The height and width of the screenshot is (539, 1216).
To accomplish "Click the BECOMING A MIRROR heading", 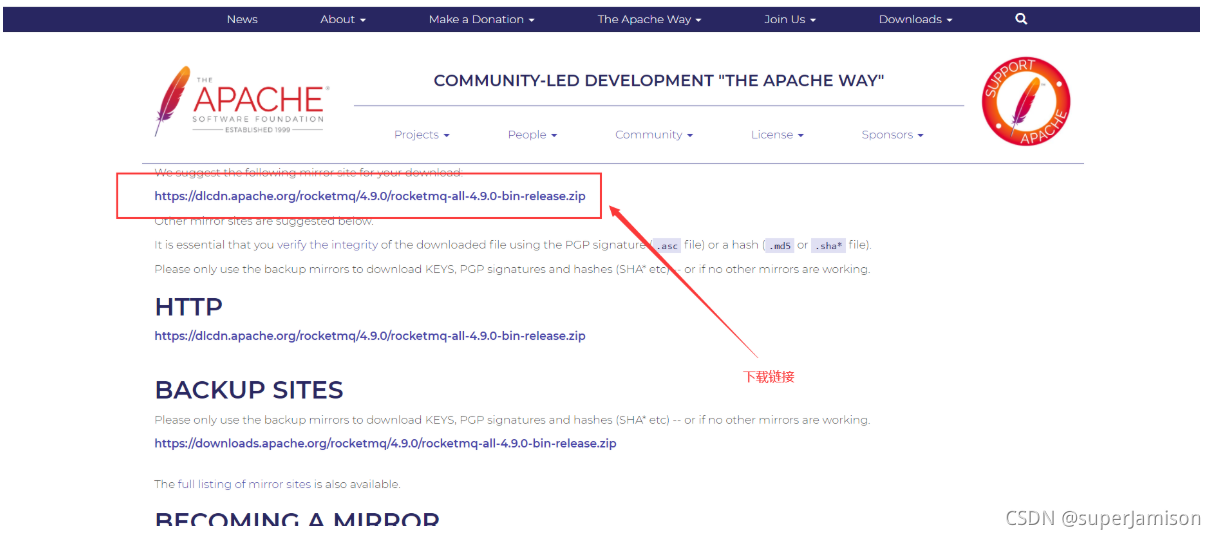I will click(x=297, y=521).
